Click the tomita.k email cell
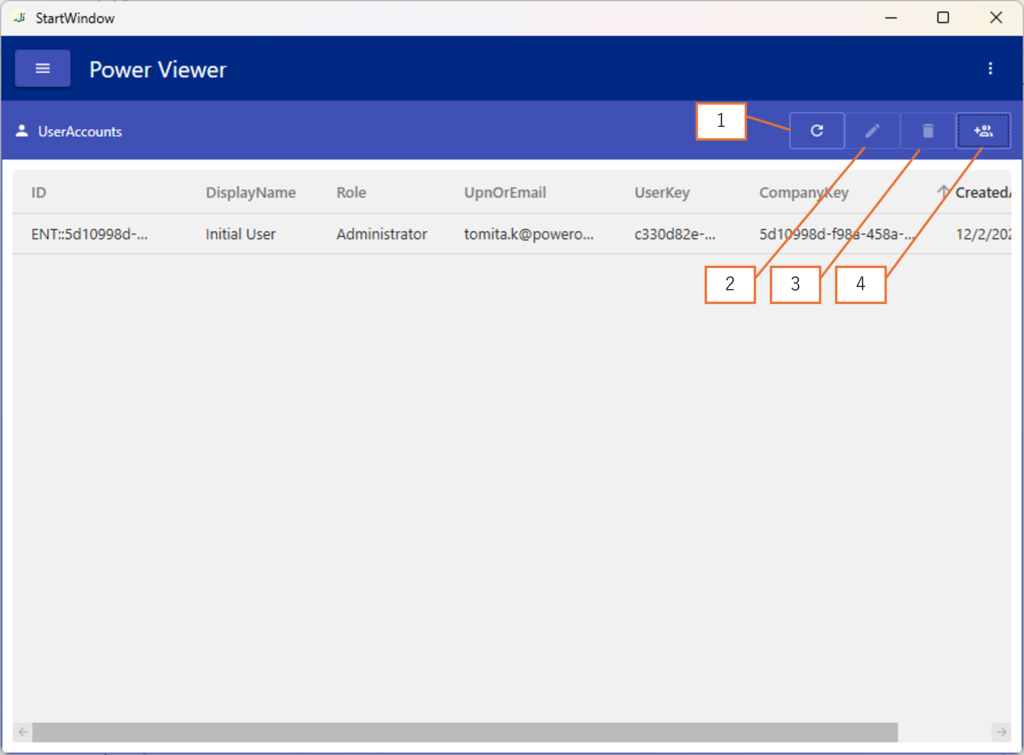The image size is (1024, 755). tap(528, 234)
